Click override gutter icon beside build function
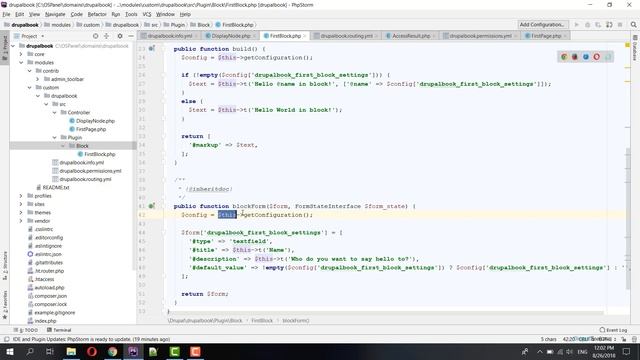Viewport: 640px width, 360px height. 151,49
